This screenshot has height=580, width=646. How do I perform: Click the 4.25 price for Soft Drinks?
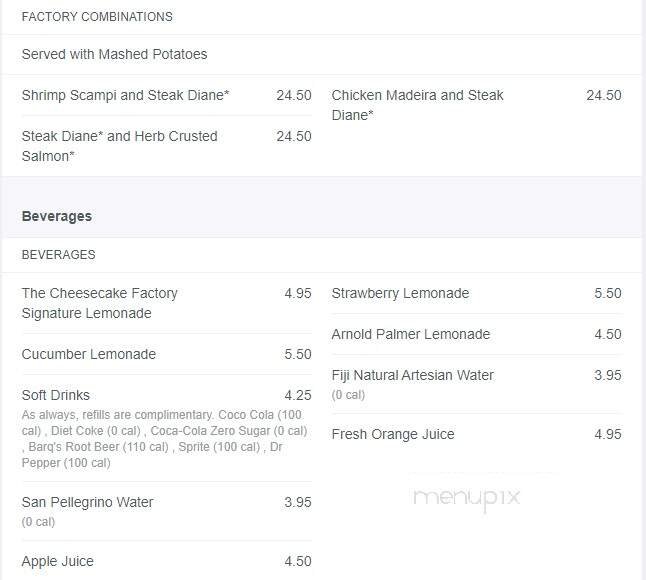(x=297, y=395)
